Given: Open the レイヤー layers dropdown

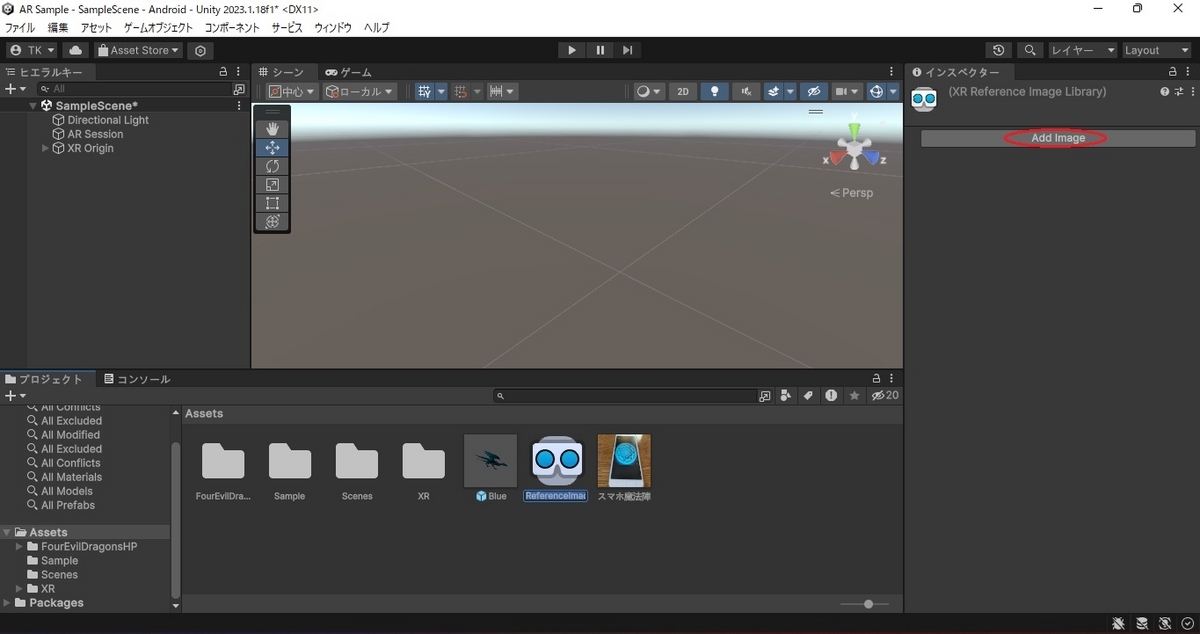Looking at the screenshot, I should (x=1083, y=50).
